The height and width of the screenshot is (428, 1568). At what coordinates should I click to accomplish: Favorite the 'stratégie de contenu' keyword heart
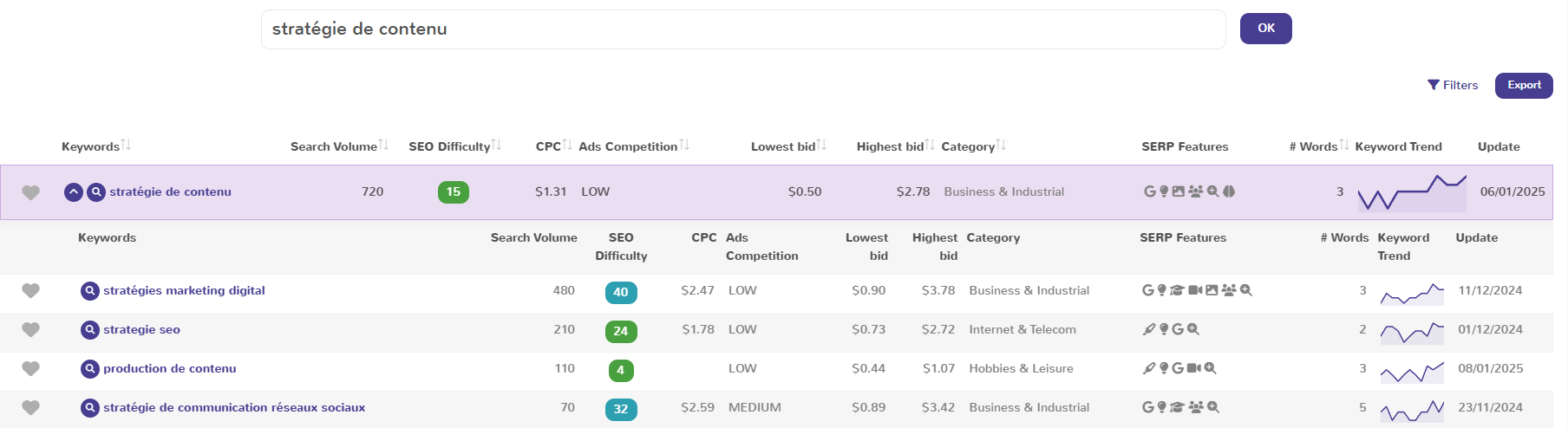[x=30, y=192]
